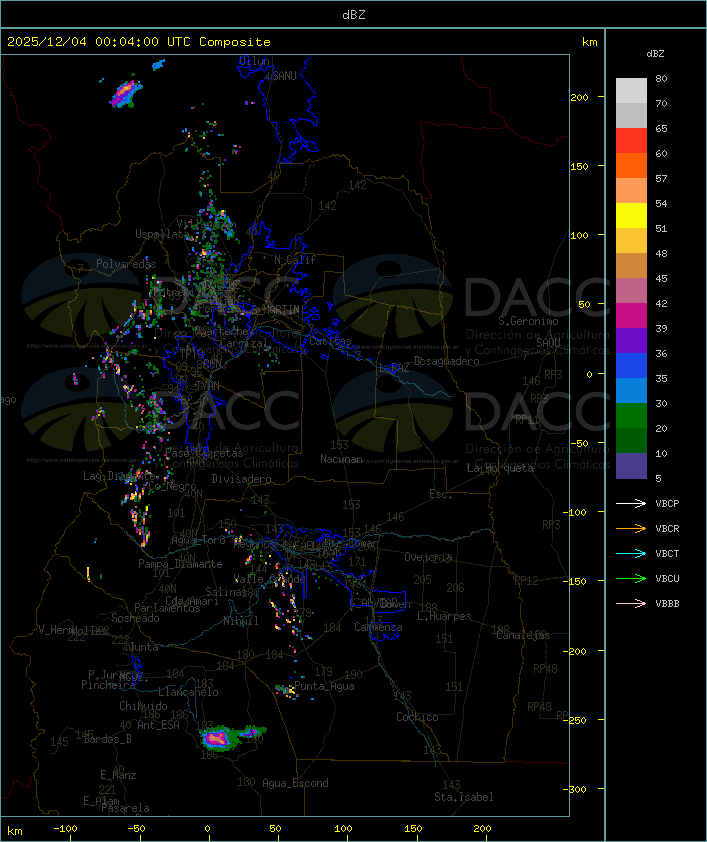Viewport: 707px width, 842px height.
Task: Click the timestamp 2025/12/04 00:04:00 UTC Composite
Action: coord(139,42)
